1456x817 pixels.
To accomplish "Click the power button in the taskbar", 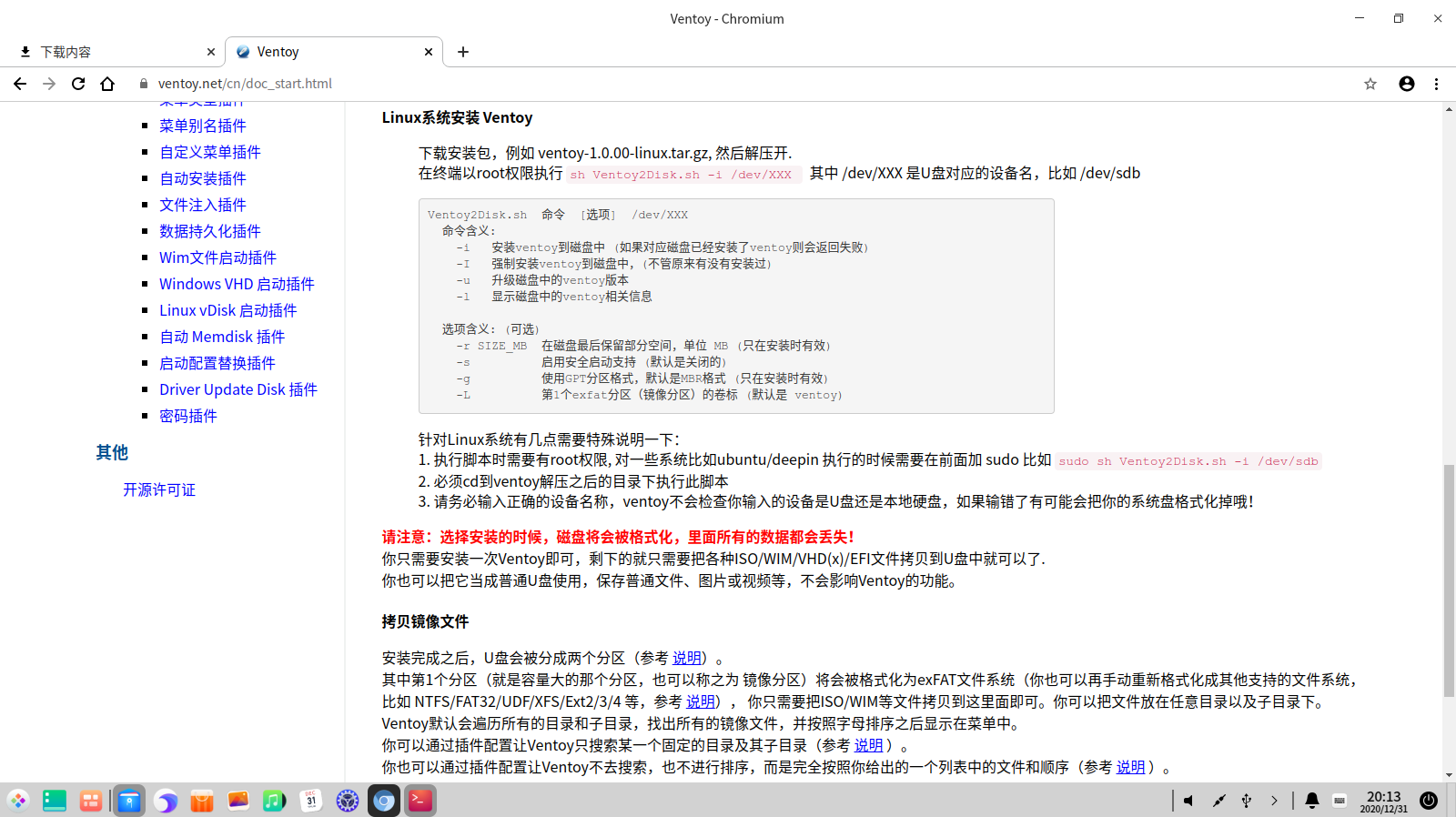I will coord(1429,801).
